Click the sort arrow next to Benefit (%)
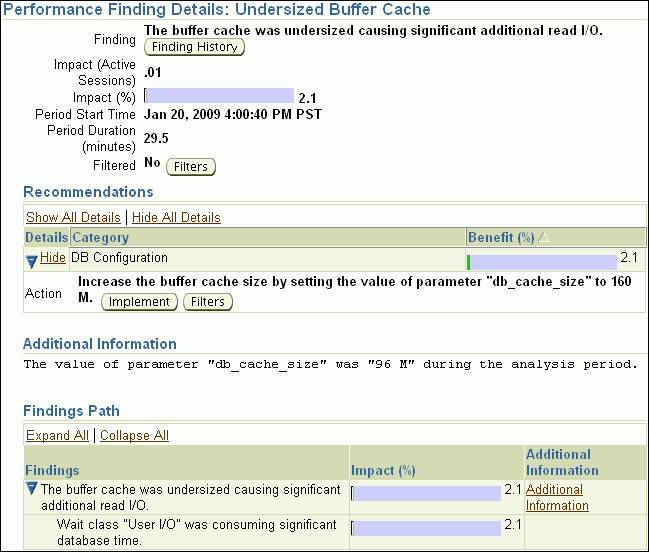649x552 pixels. [544, 238]
